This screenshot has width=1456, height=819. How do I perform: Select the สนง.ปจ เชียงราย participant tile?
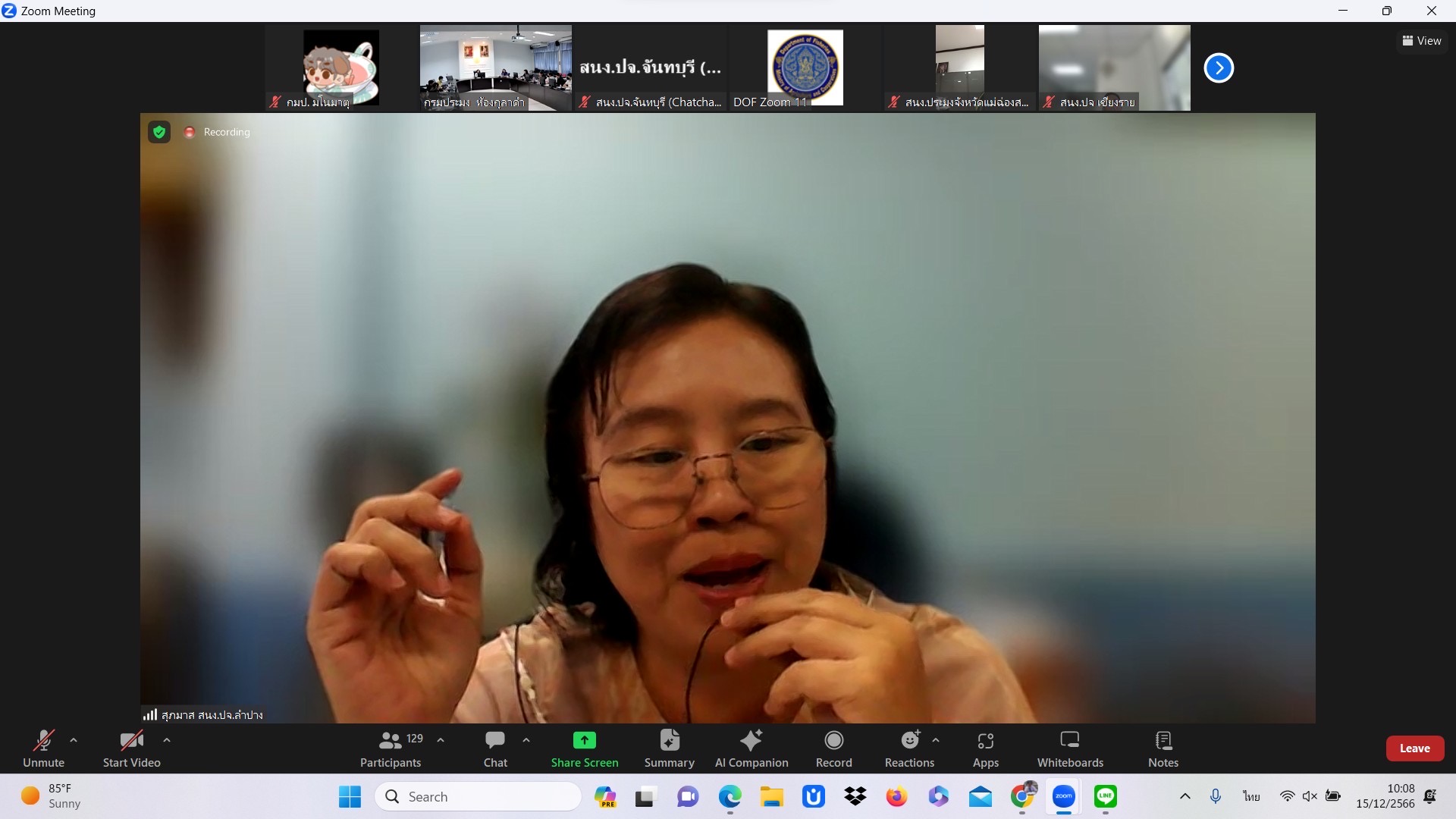(x=1115, y=68)
